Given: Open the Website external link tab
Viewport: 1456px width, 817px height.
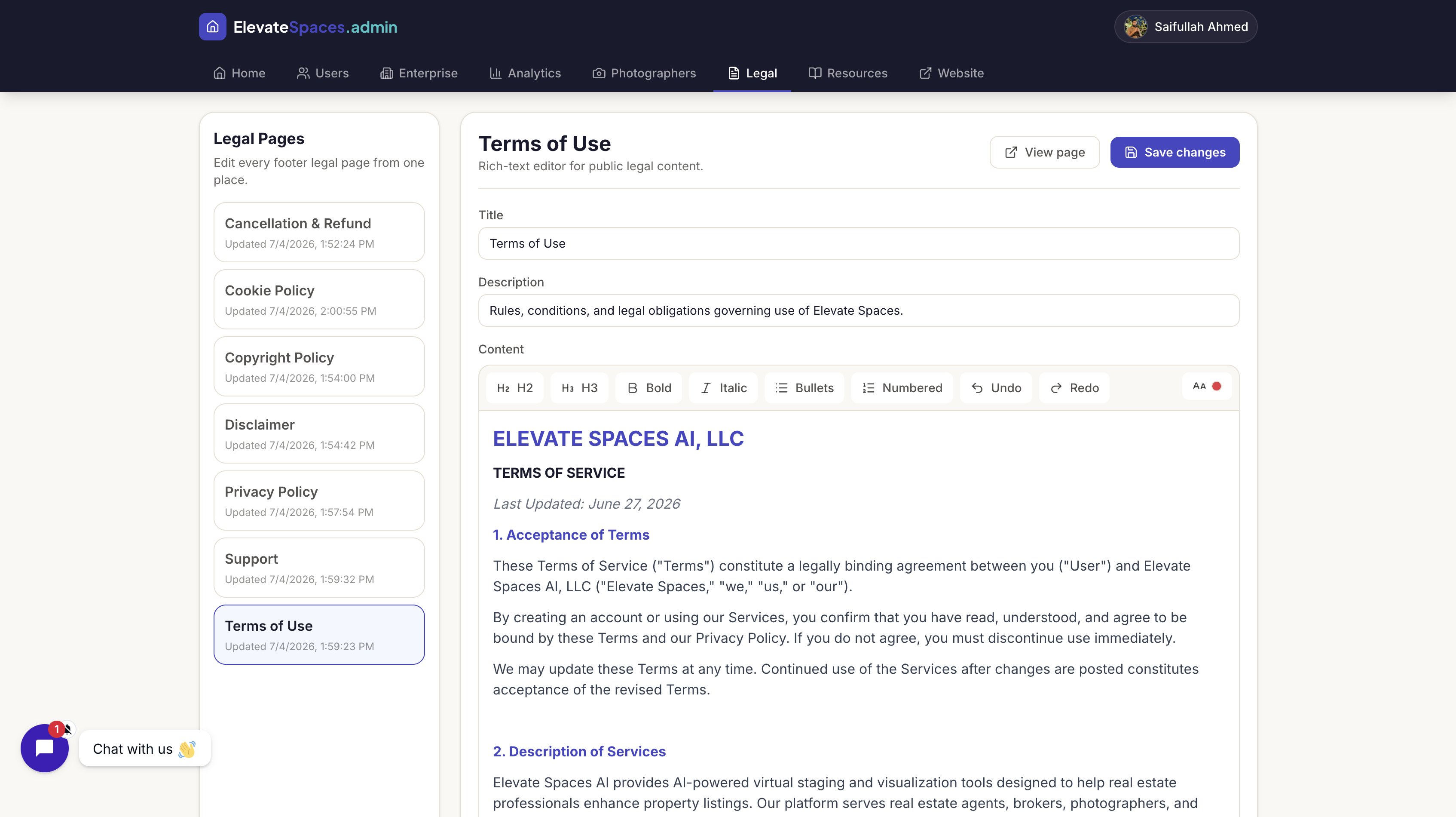Looking at the screenshot, I should click(x=951, y=73).
